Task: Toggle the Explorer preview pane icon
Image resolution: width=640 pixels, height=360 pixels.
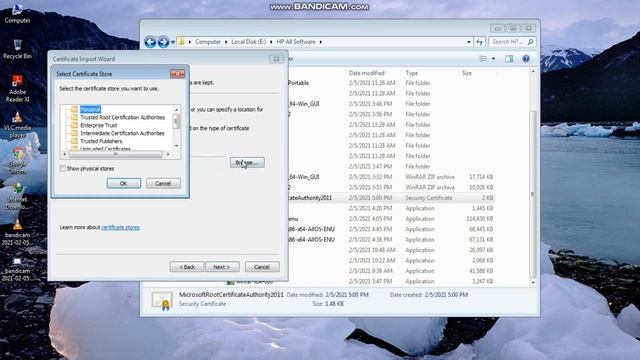Action: [x=509, y=59]
